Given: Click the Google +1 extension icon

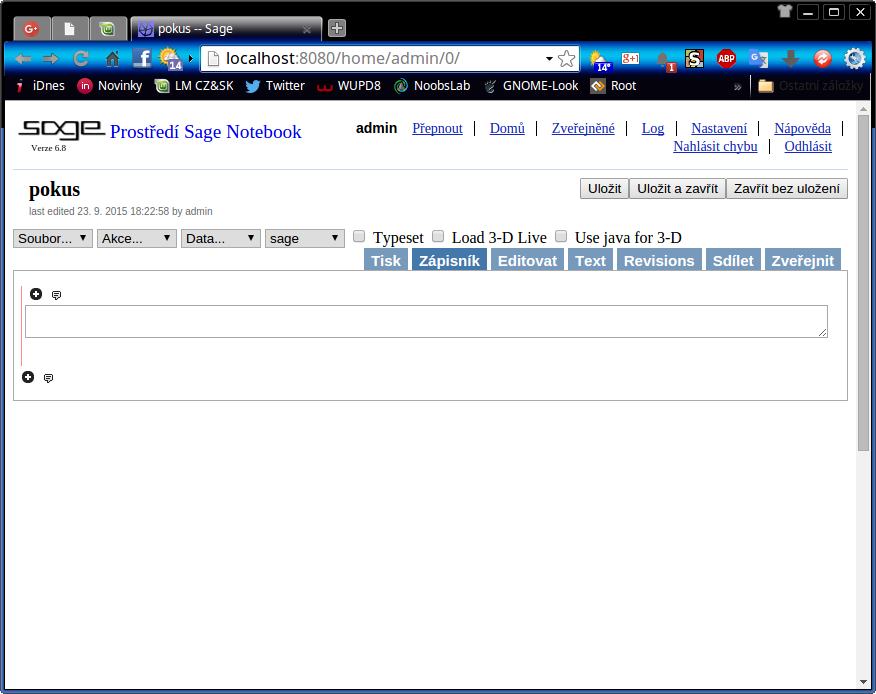Looking at the screenshot, I should pos(630,58).
